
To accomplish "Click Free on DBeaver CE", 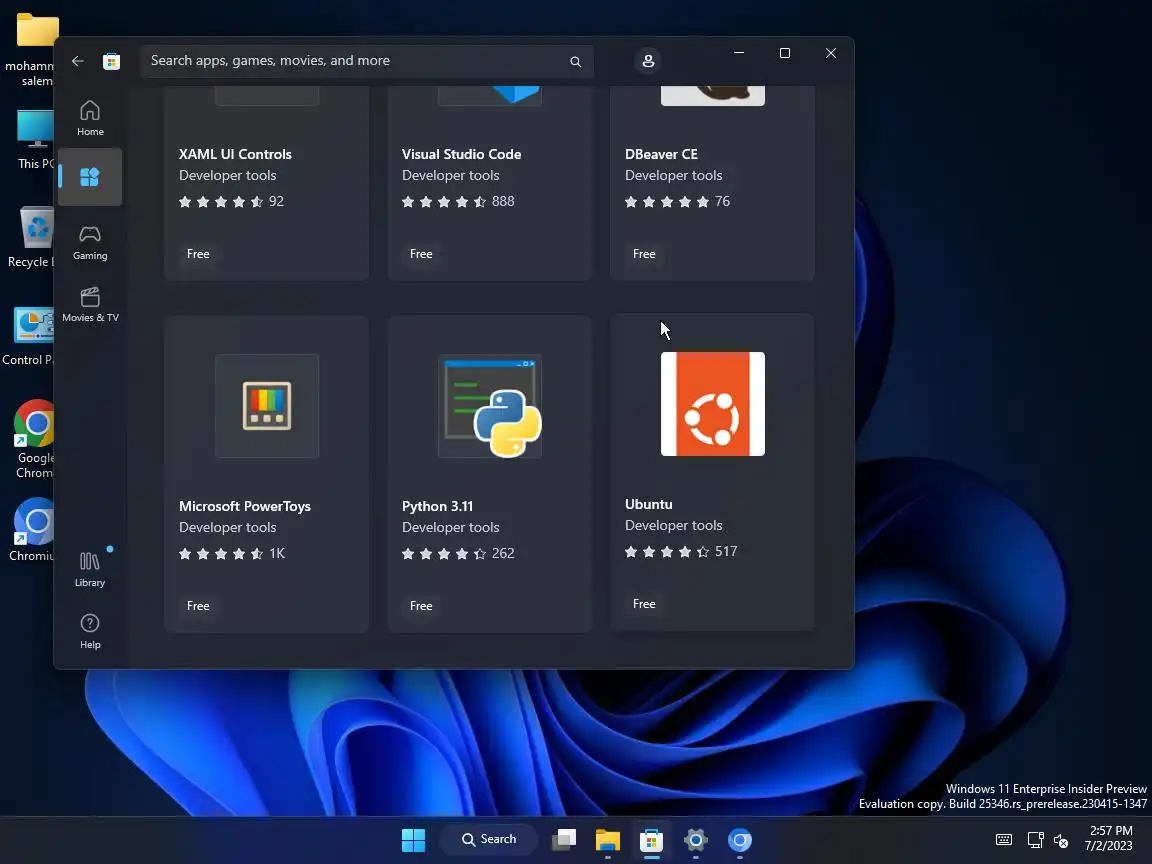I will pyautogui.click(x=644, y=253).
